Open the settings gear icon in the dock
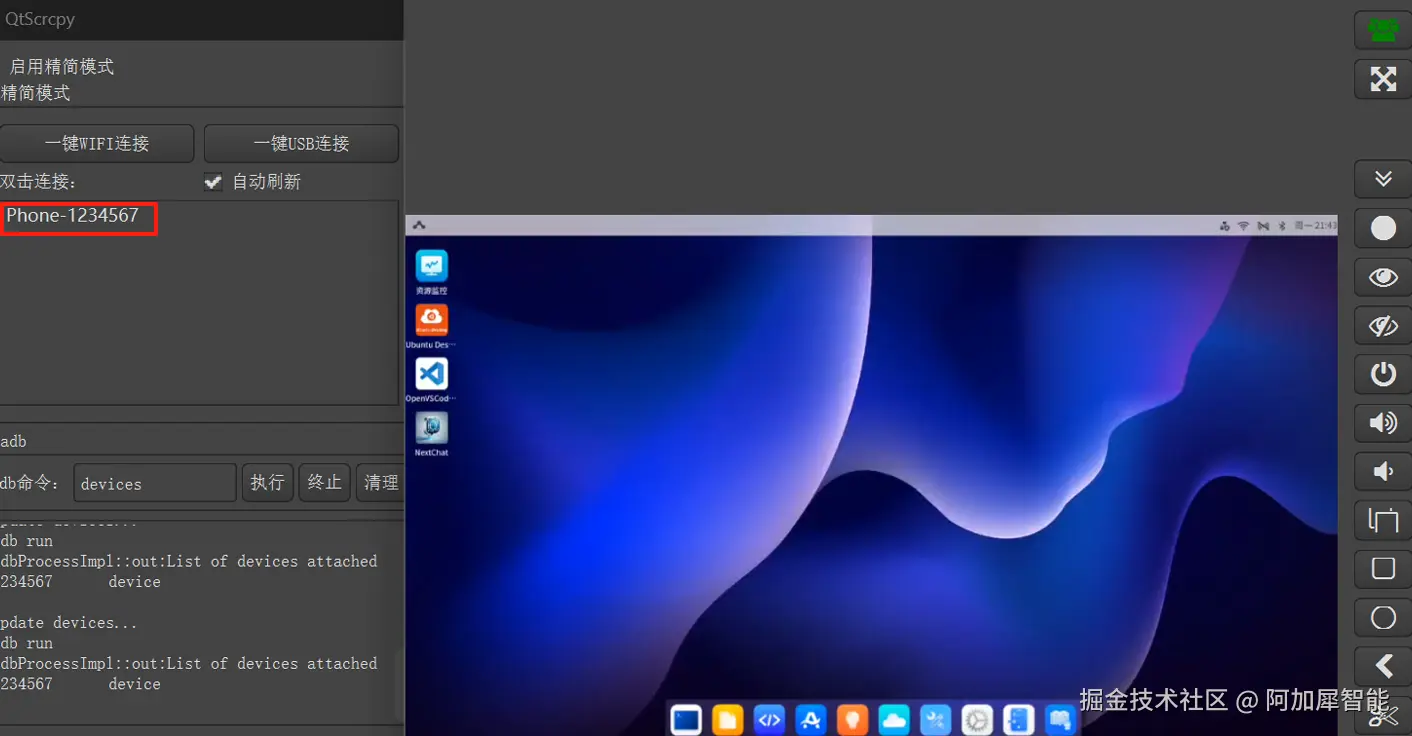1412x736 pixels. click(977, 719)
